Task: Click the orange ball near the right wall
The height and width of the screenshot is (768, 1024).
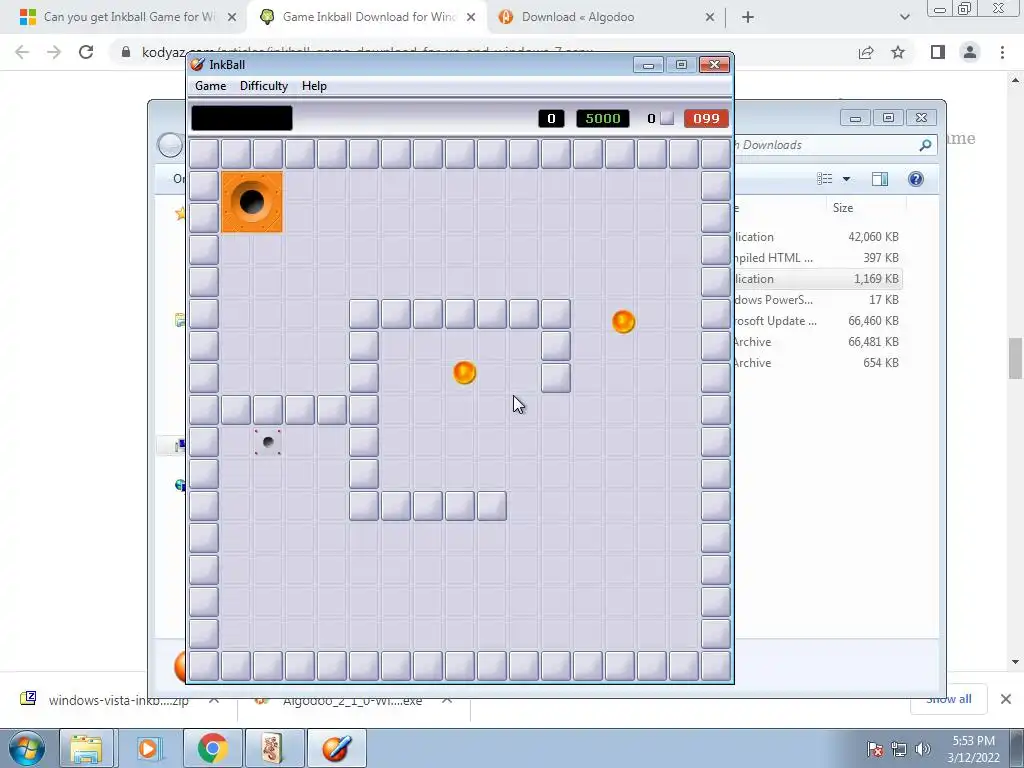Action: pos(624,321)
